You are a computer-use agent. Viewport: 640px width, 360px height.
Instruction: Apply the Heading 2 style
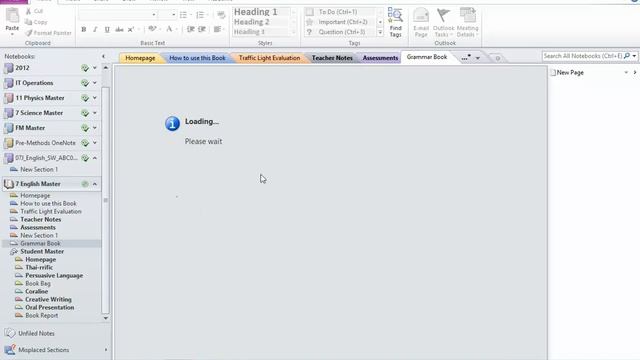pyautogui.click(x=251, y=22)
